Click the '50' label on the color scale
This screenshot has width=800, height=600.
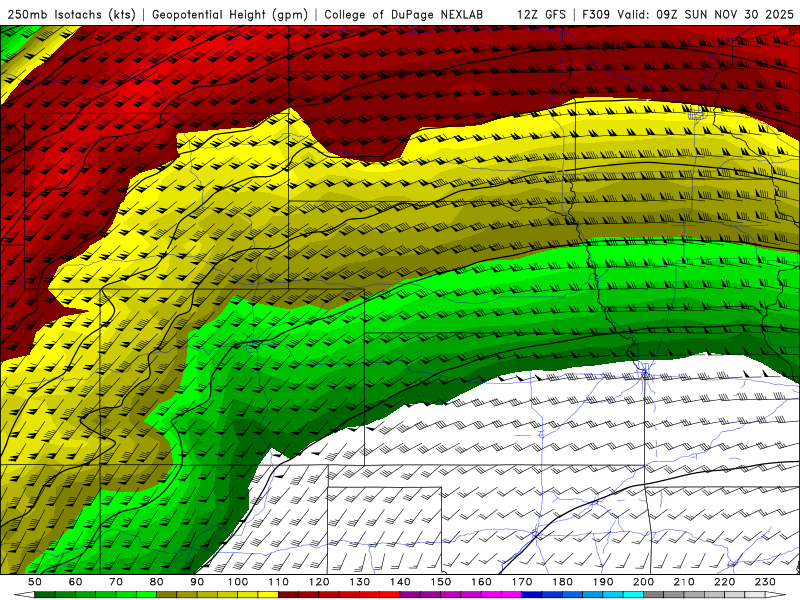[x=35, y=582]
